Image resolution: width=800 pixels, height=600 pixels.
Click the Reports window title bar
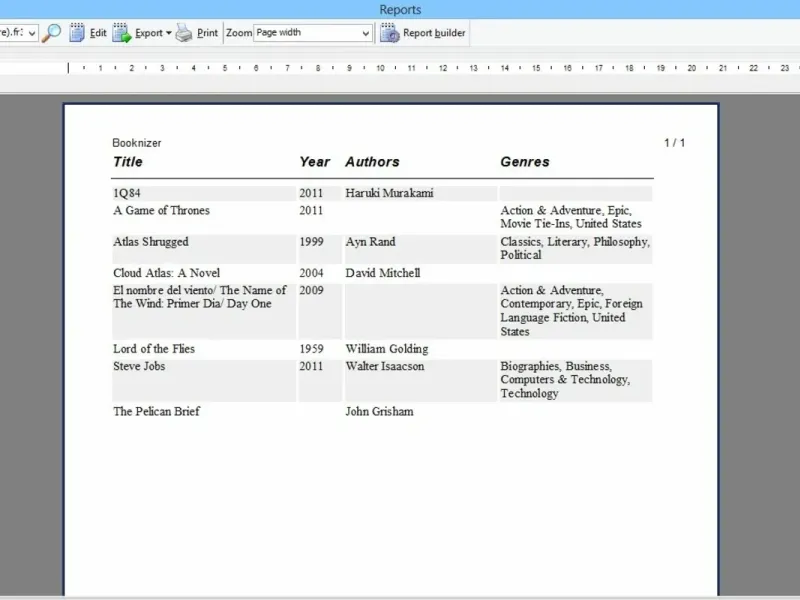point(400,9)
